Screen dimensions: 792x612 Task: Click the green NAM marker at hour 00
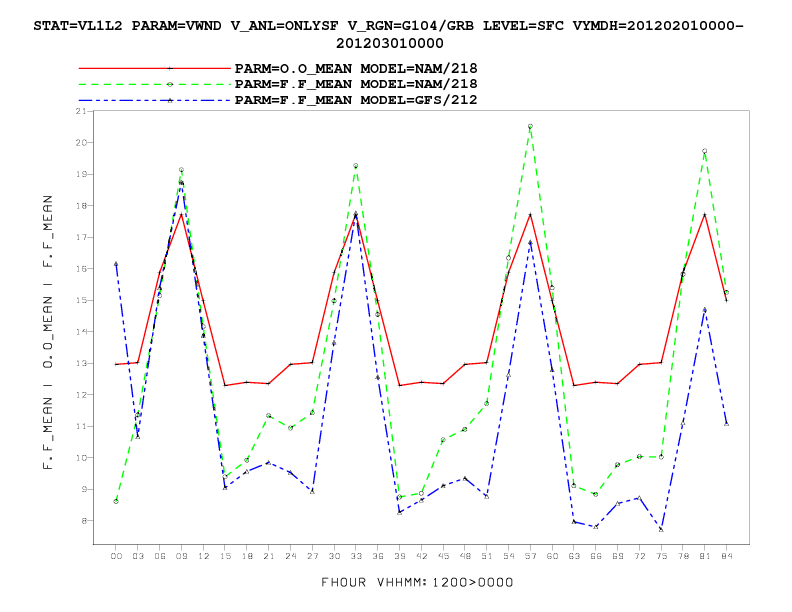(x=116, y=501)
